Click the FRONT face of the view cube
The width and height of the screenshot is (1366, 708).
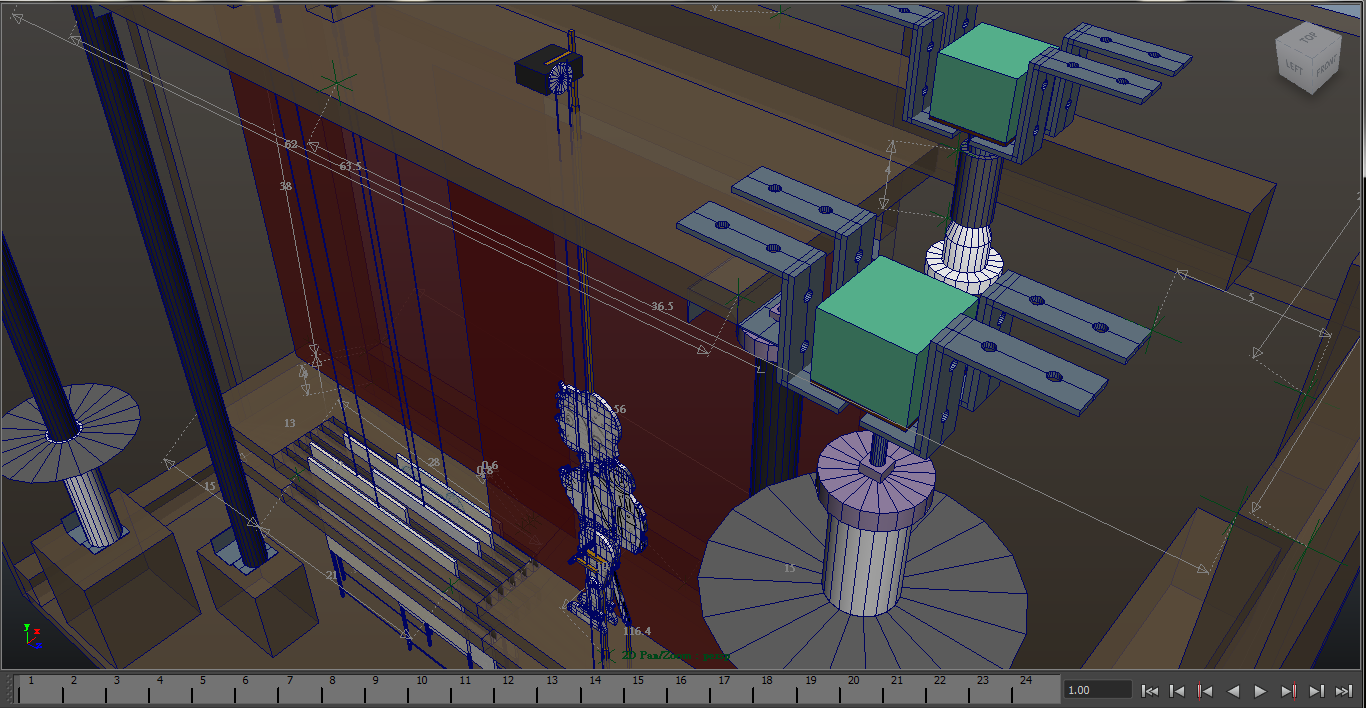coord(1324,68)
